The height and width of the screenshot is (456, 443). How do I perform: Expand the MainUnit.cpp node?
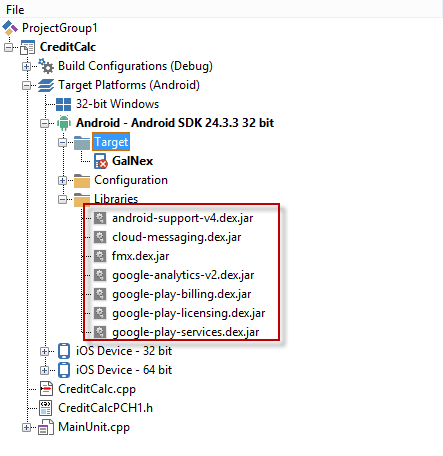point(26,427)
